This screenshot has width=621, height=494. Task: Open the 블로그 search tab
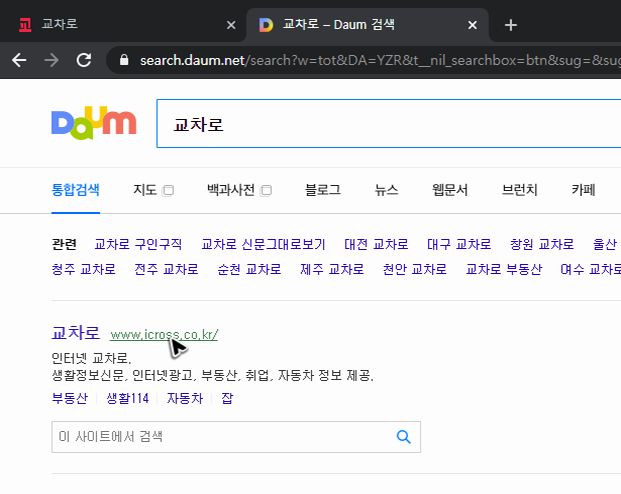(323, 190)
